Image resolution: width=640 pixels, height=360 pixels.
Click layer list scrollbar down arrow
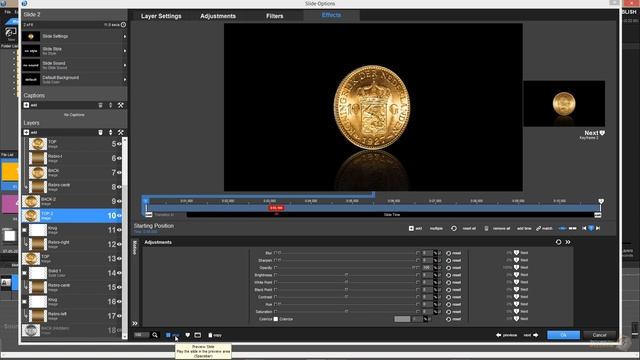[125, 337]
